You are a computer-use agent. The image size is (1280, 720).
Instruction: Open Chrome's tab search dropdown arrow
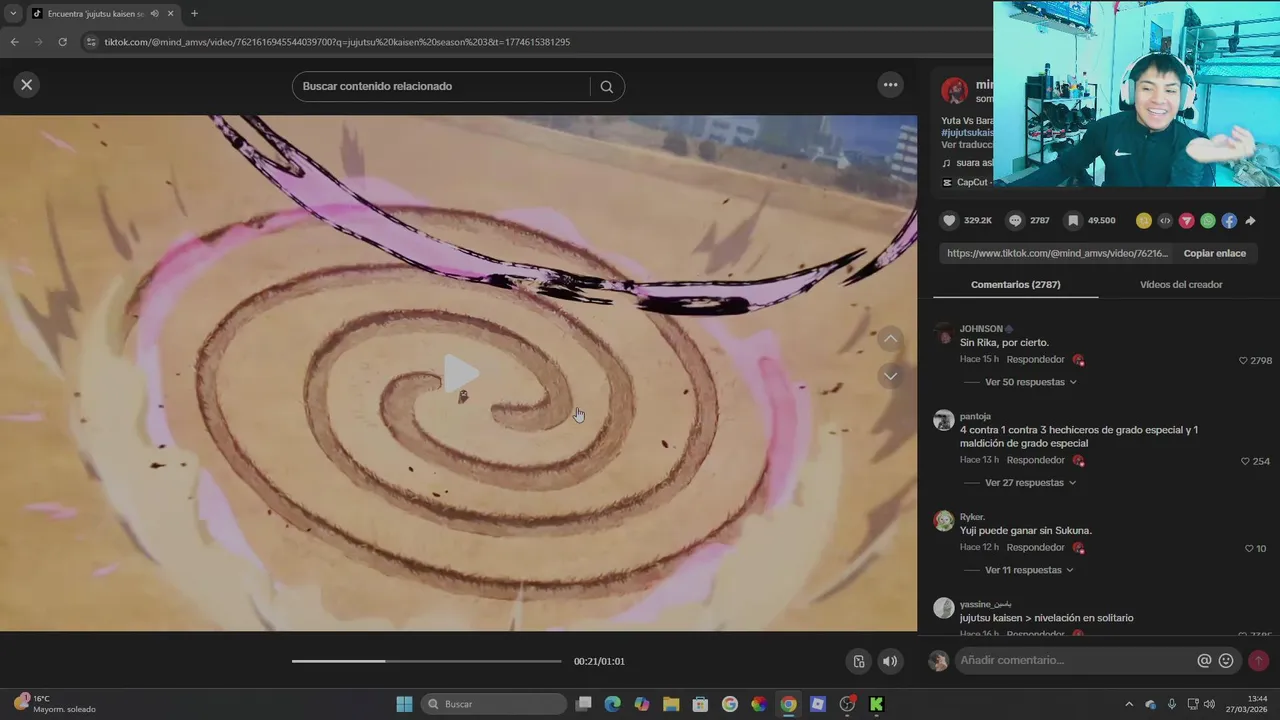pyautogui.click(x=13, y=14)
